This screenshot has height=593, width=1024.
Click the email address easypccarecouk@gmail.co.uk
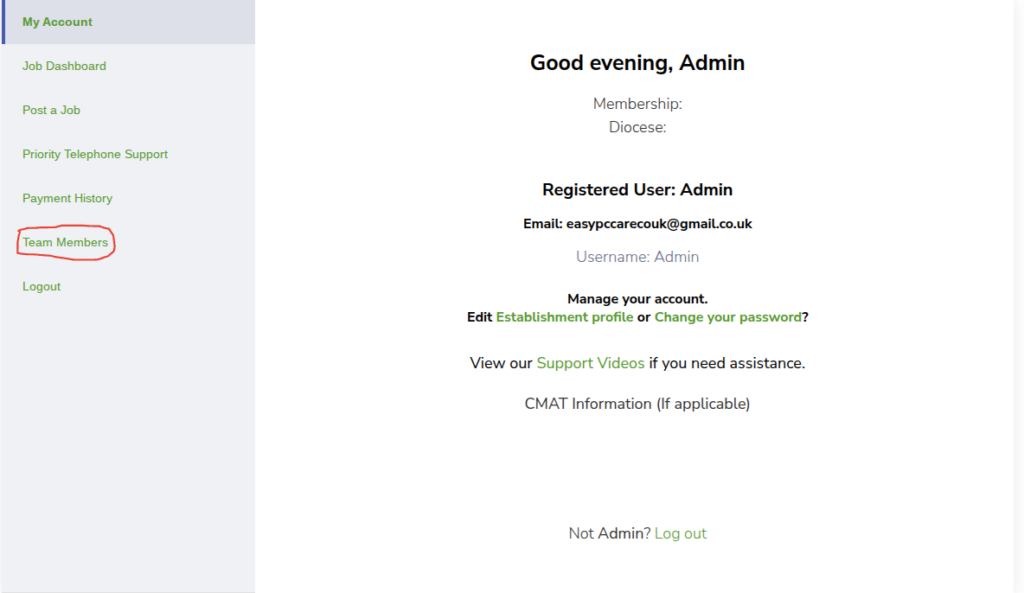click(x=659, y=224)
